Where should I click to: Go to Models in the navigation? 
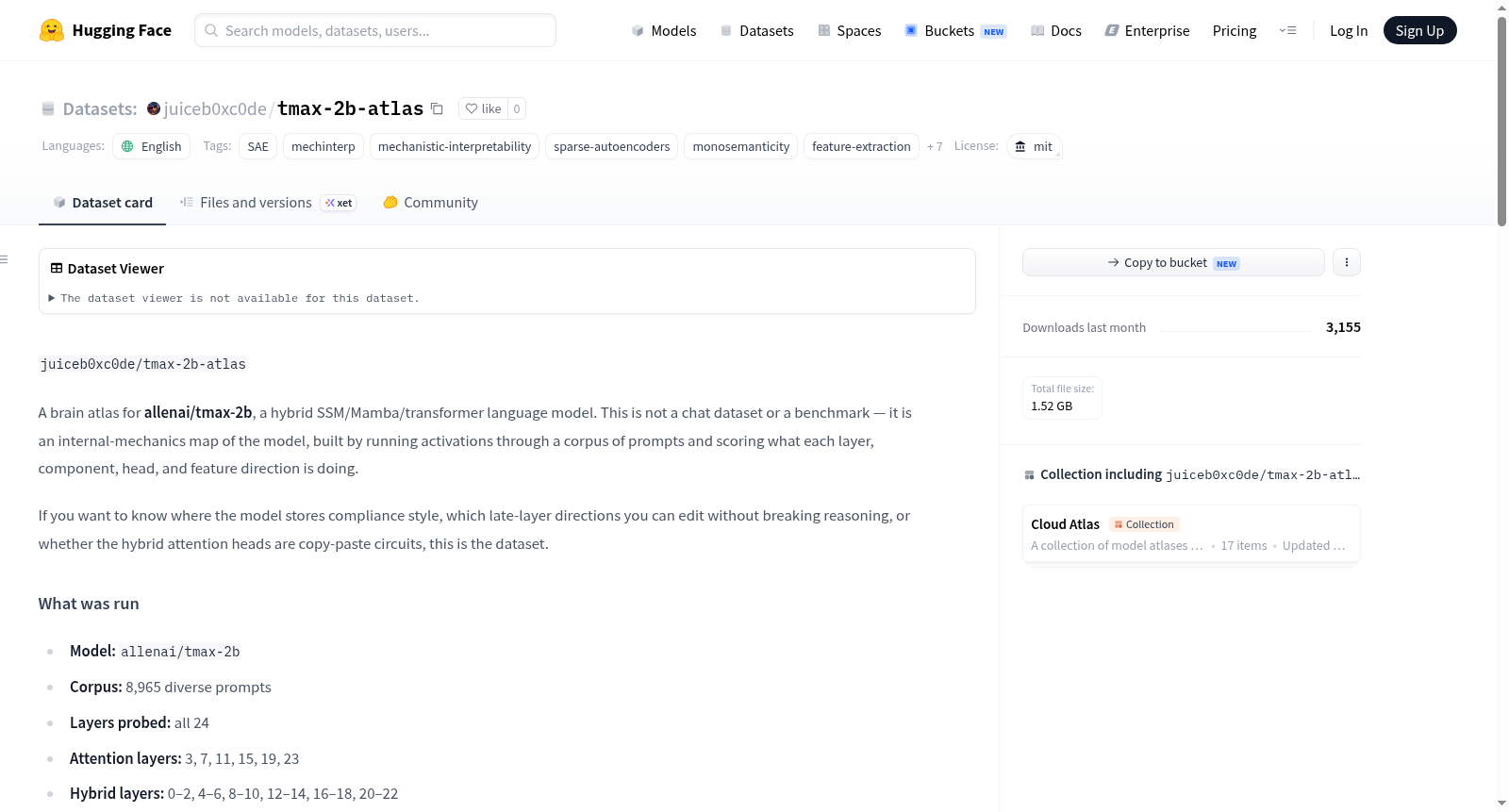pyautogui.click(x=664, y=30)
